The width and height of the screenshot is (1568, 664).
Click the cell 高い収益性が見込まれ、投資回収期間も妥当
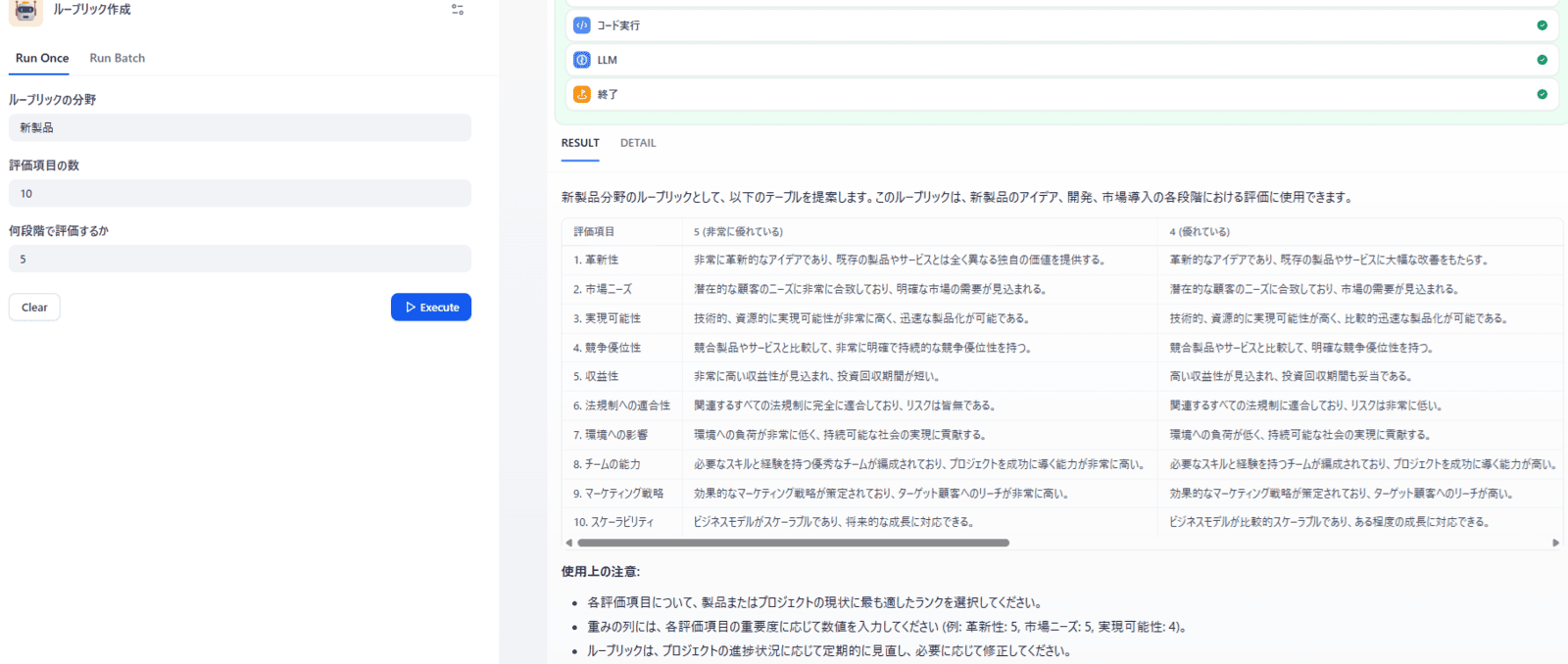pos(1291,377)
